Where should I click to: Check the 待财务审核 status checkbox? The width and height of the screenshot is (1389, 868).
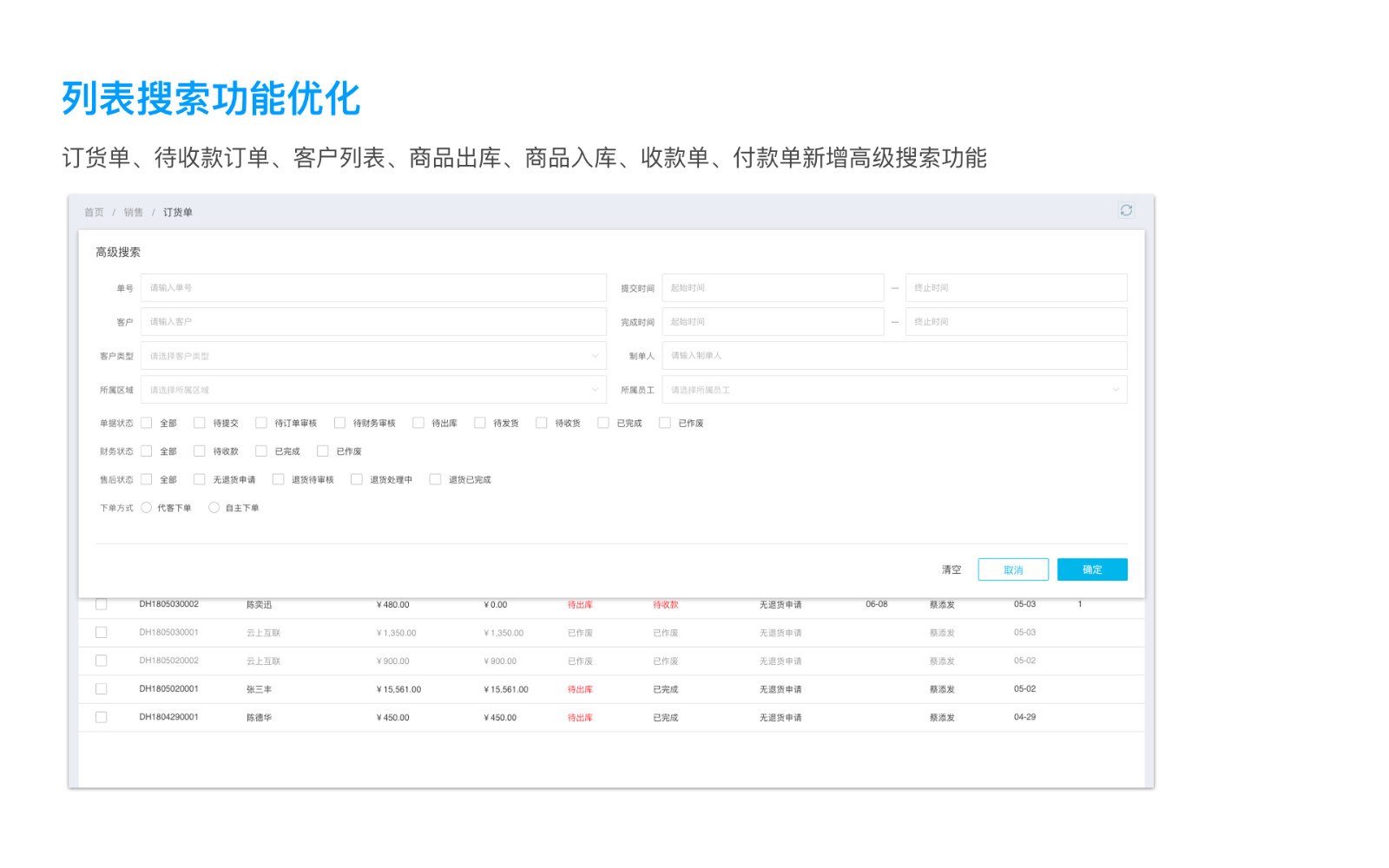point(339,423)
